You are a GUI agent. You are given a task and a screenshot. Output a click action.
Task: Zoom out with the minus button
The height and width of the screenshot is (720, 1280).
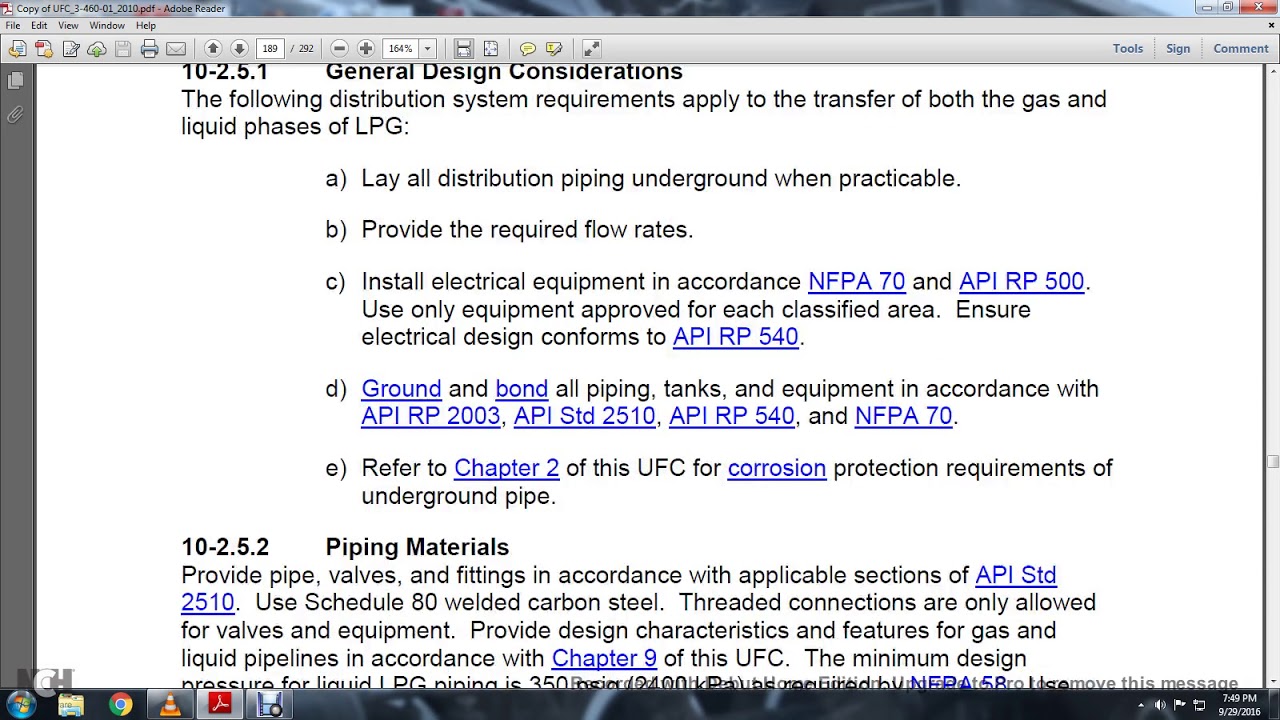pyautogui.click(x=339, y=48)
